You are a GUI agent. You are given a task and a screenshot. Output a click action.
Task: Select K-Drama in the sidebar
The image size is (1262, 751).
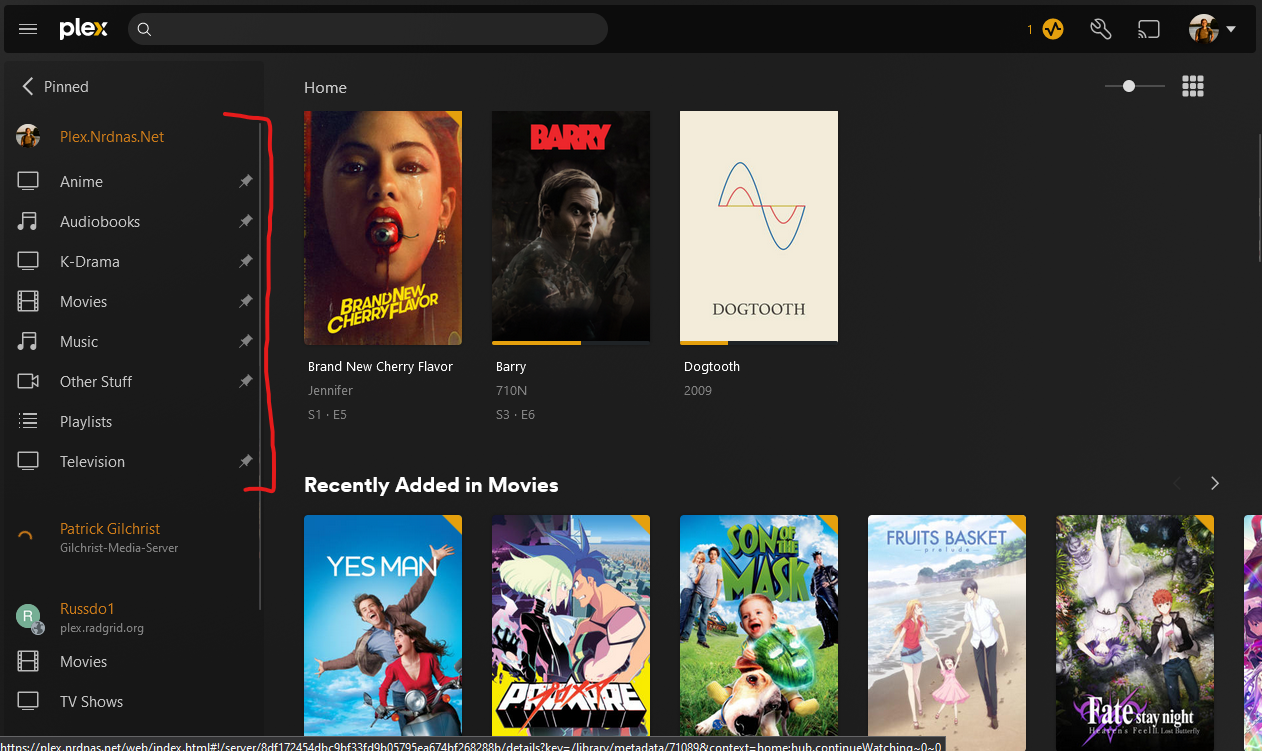coord(90,262)
